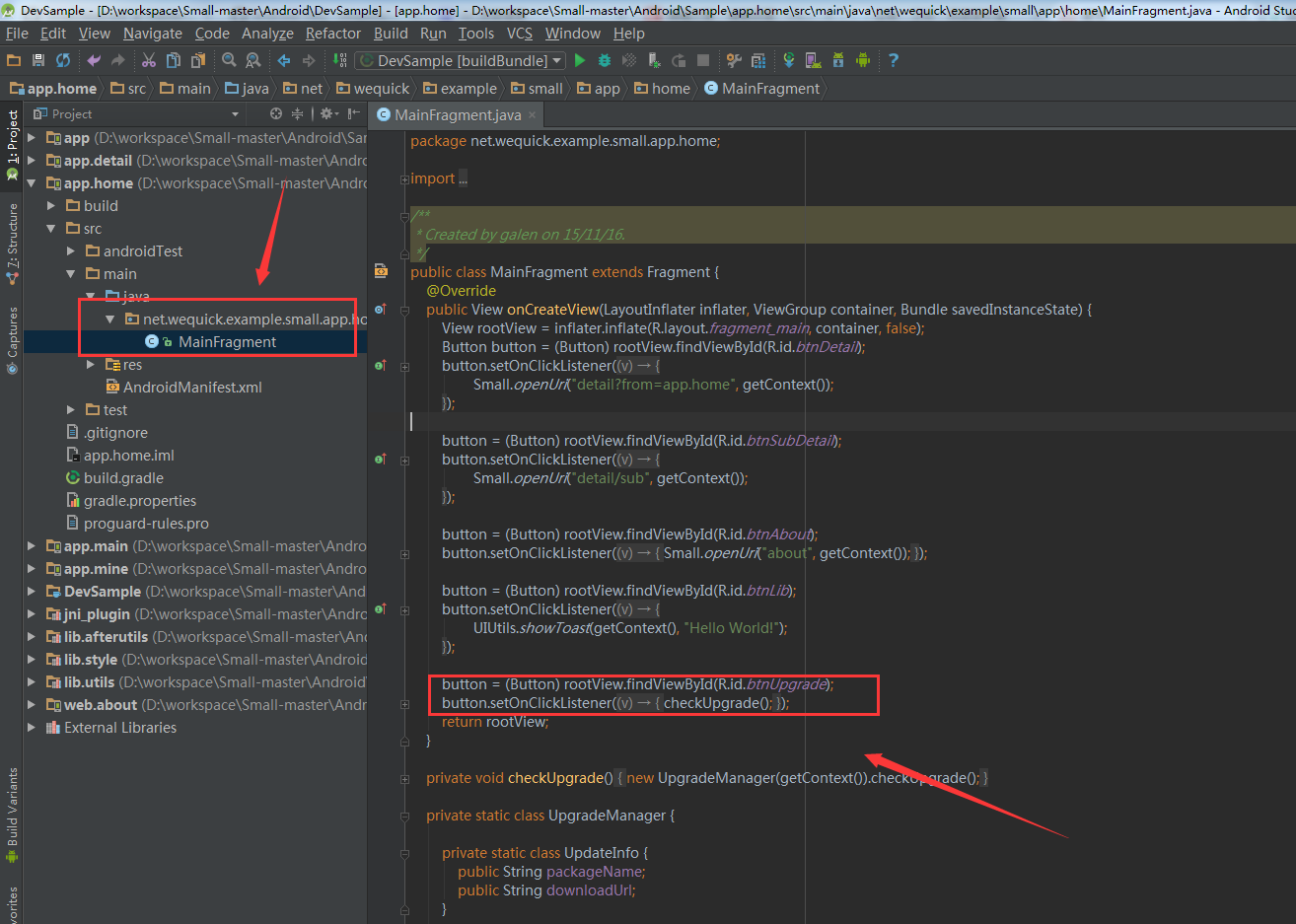Click the Save All disk icon

(38, 60)
